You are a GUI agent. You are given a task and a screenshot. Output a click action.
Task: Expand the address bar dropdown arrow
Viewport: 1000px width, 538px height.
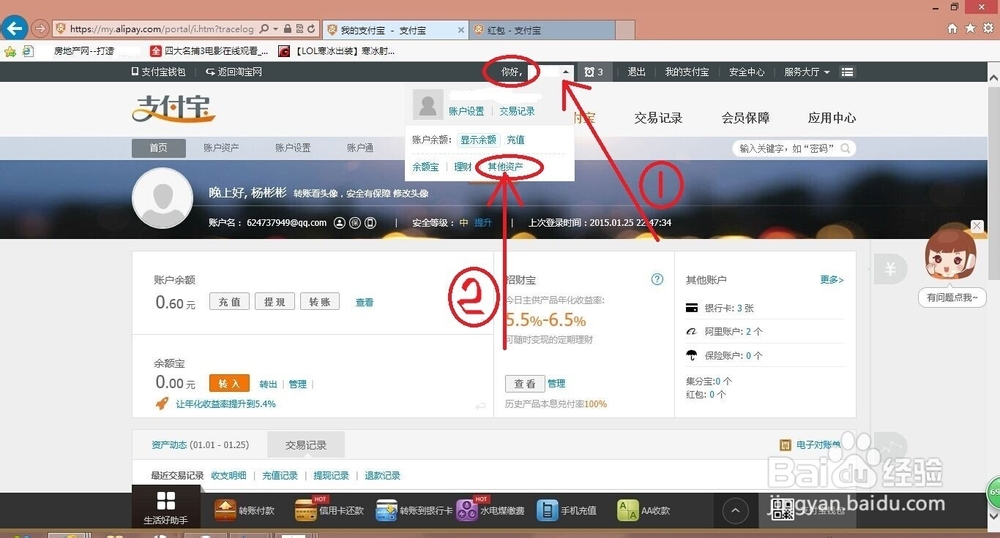276,29
